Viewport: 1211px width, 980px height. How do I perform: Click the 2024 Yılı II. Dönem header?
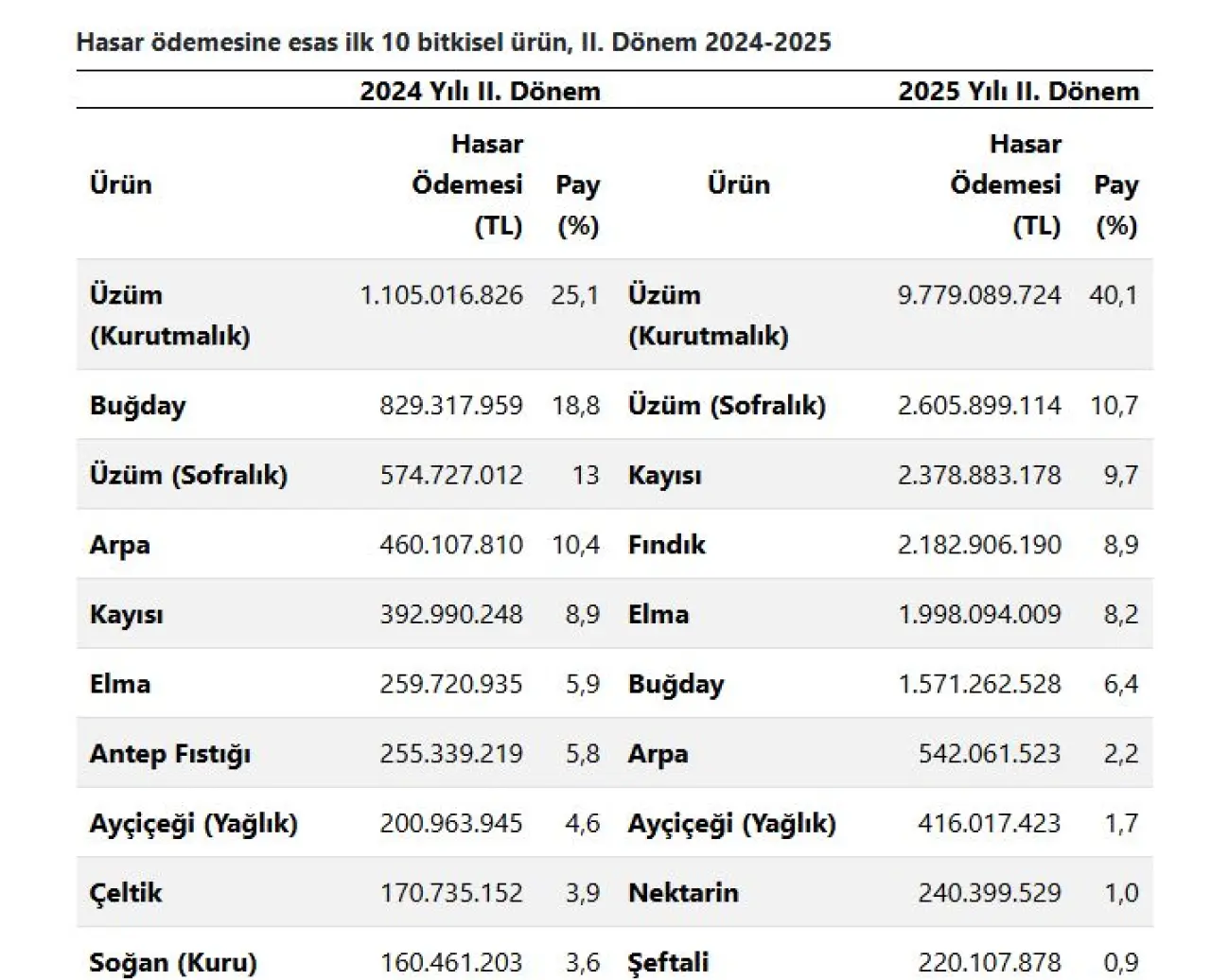480,92
